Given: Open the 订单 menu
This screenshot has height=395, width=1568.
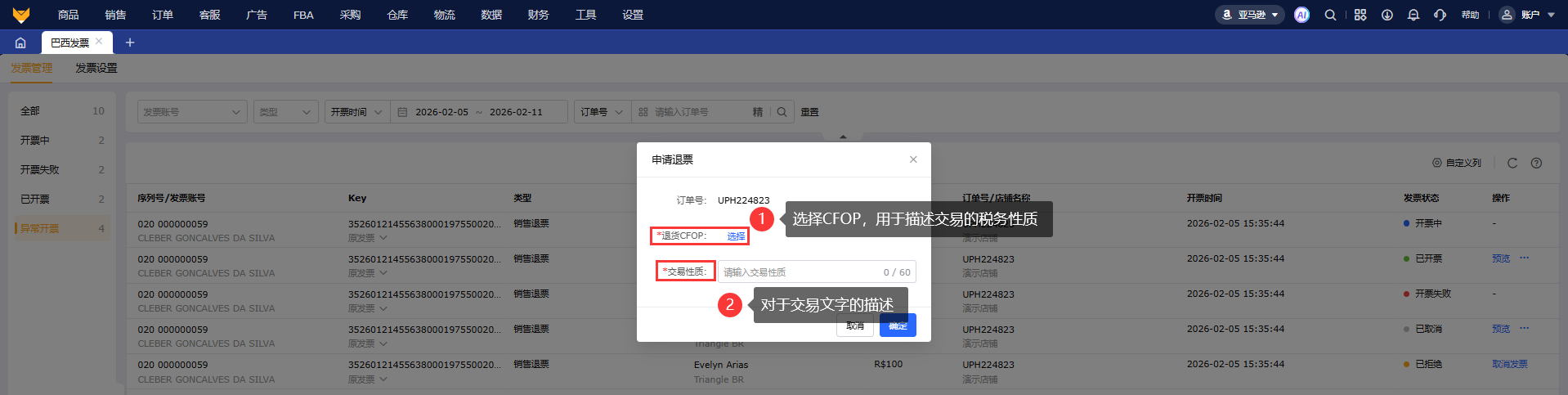Looking at the screenshot, I should pyautogui.click(x=163, y=15).
